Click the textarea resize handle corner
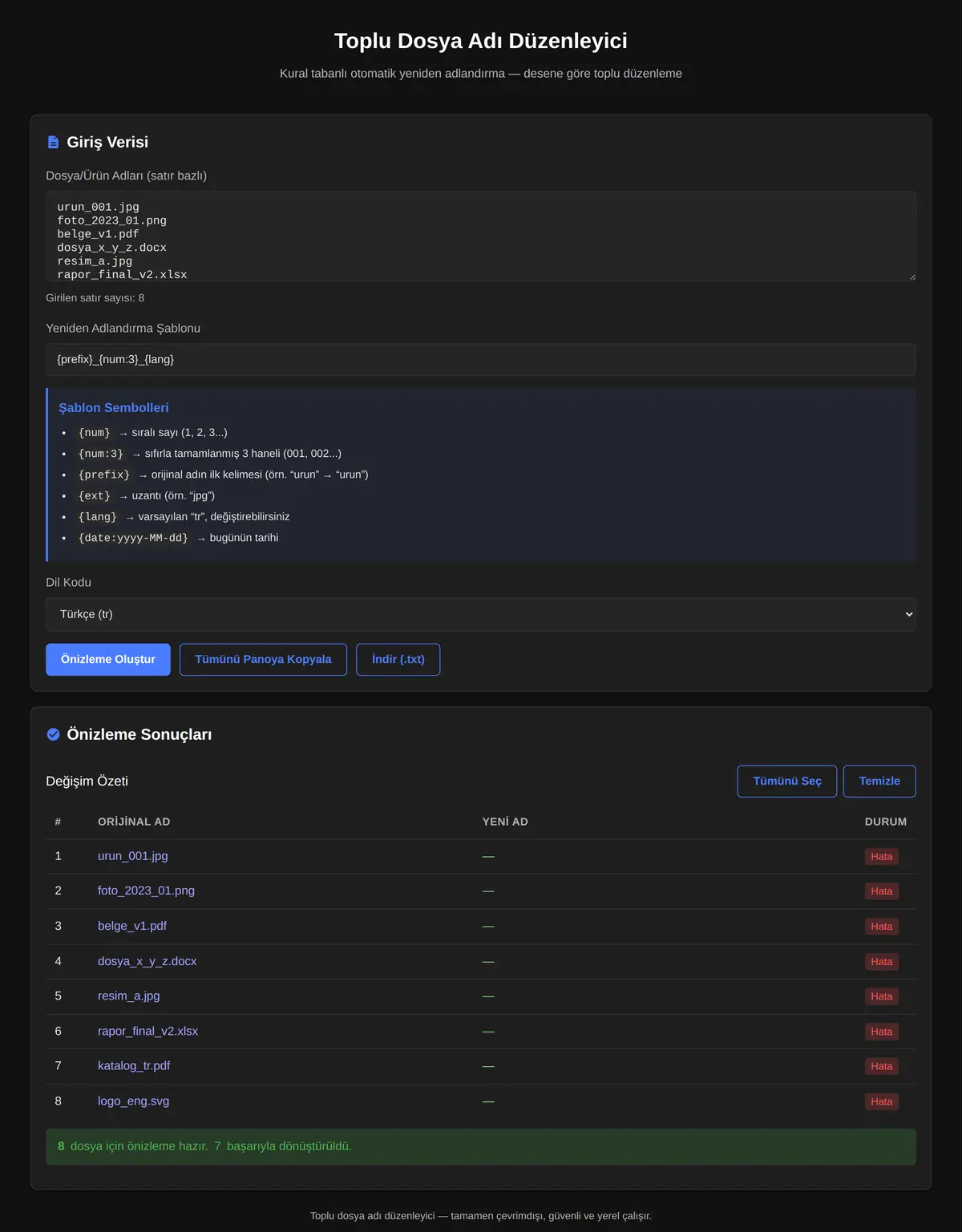 (x=911, y=277)
